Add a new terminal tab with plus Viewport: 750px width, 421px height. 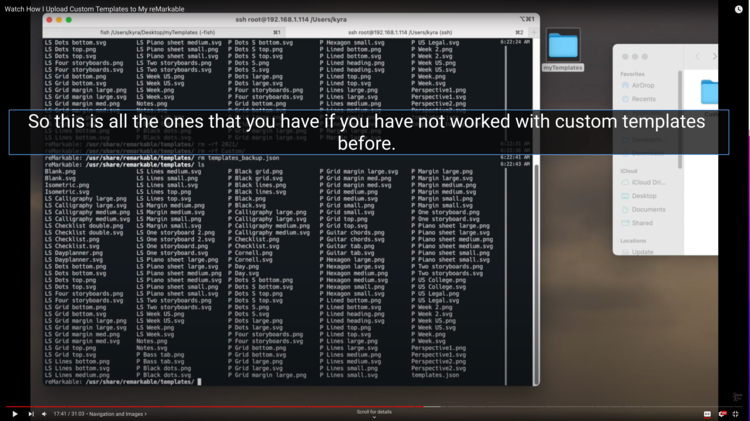534,33
